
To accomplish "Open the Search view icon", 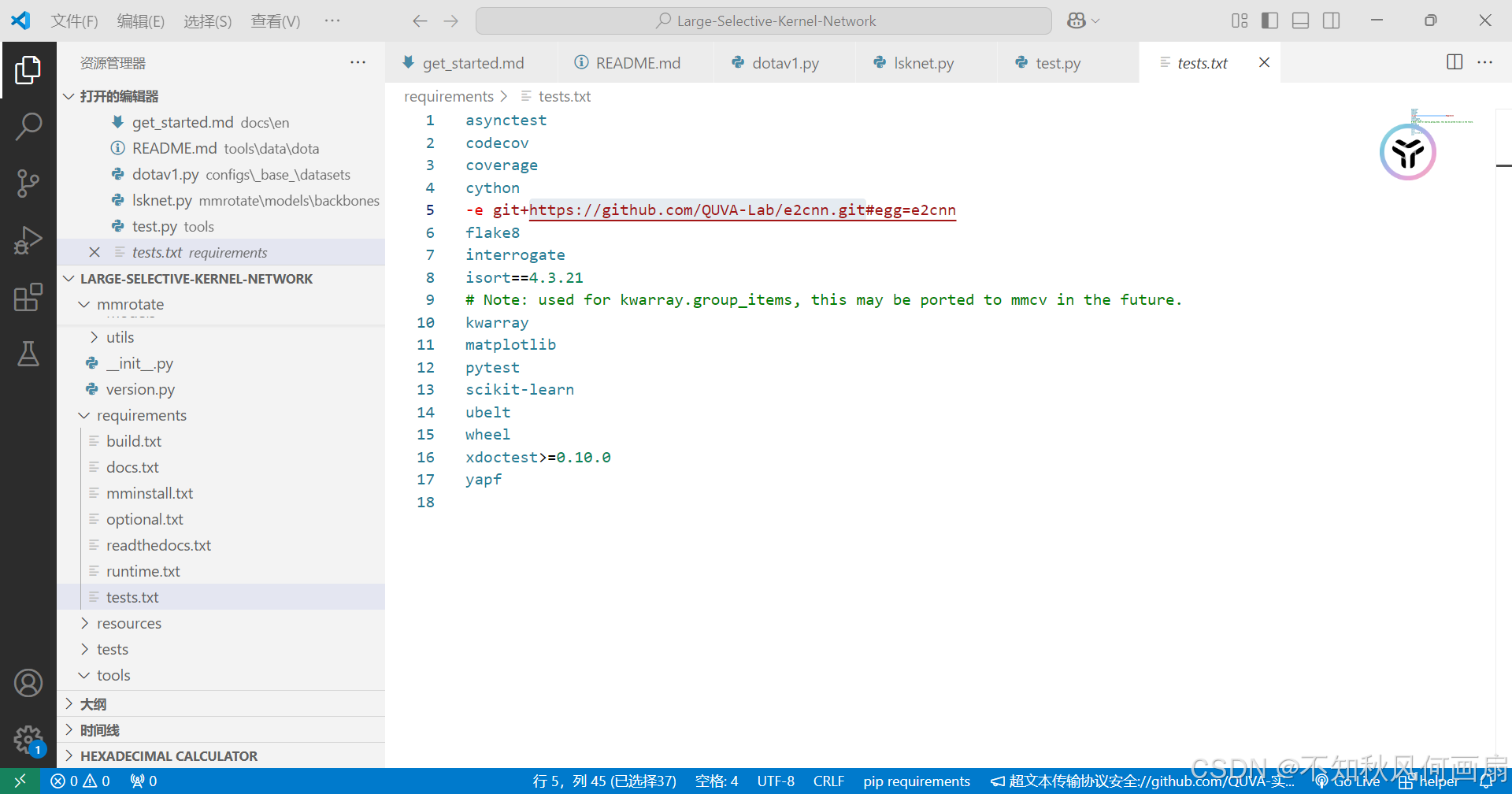I will (28, 127).
